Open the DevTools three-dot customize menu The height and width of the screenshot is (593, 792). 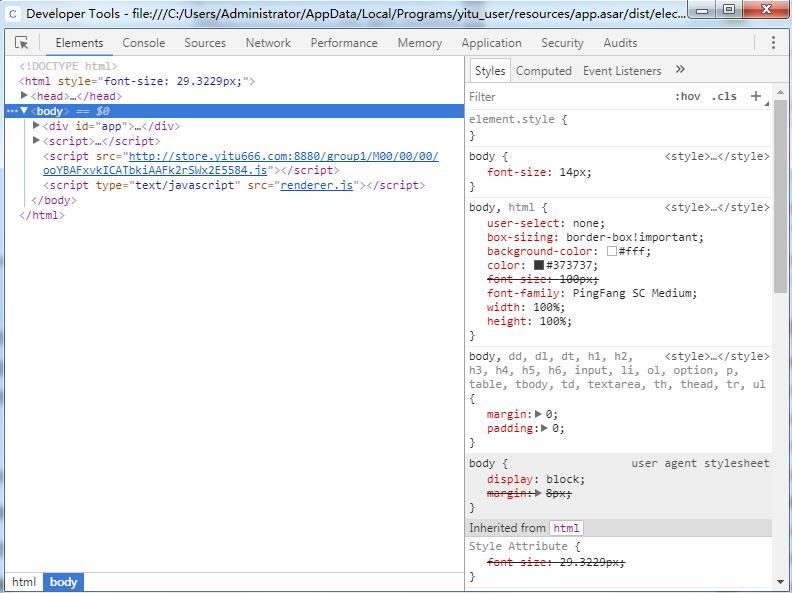click(x=773, y=42)
